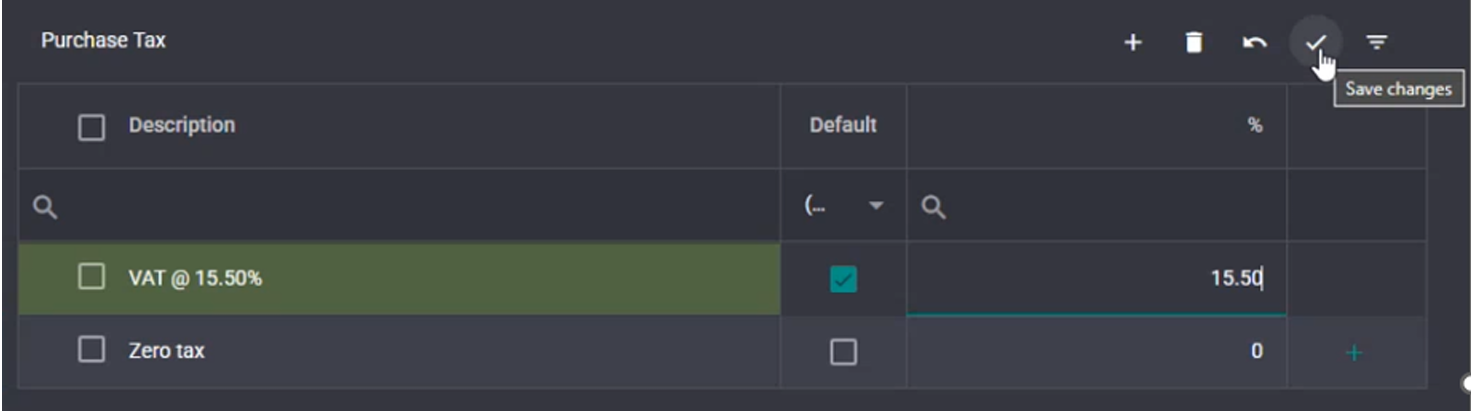
Task: Click the Description filter search field
Action: point(399,206)
